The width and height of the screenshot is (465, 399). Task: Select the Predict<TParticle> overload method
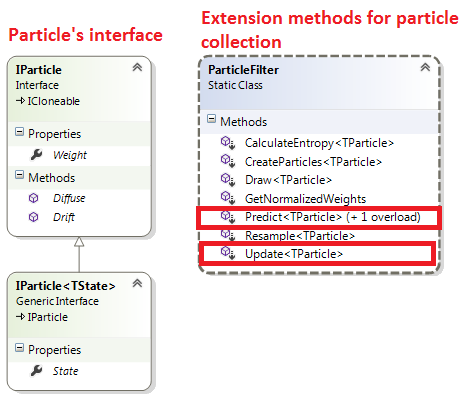click(333, 217)
